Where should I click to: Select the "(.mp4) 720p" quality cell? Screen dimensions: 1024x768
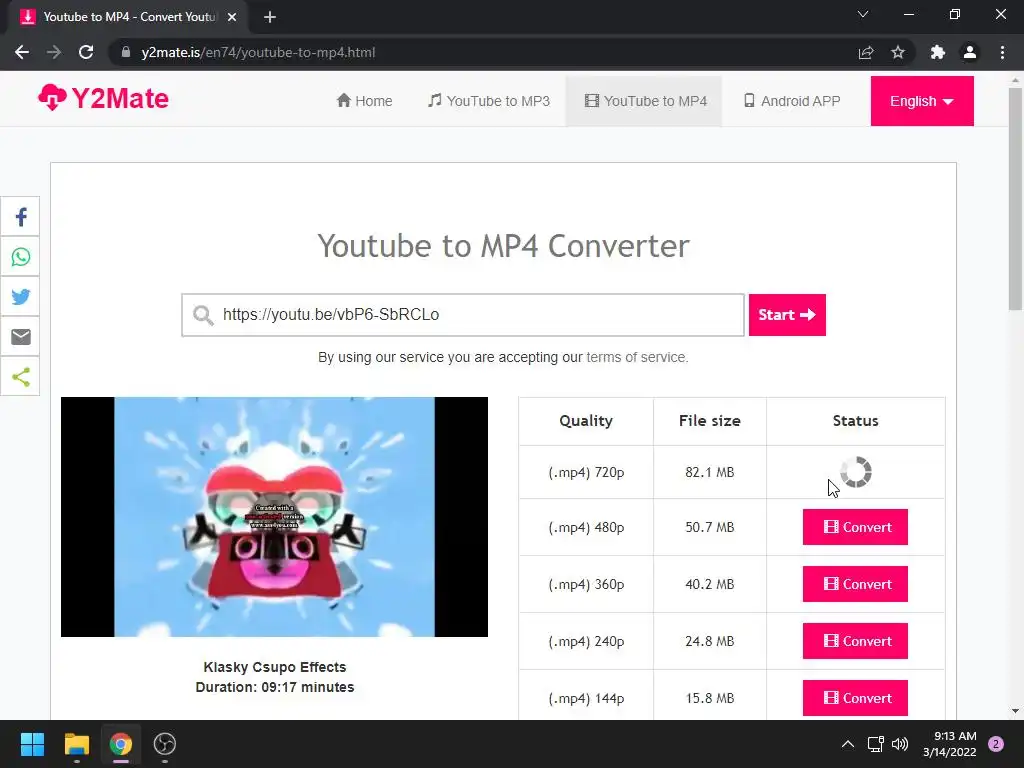click(586, 472)
